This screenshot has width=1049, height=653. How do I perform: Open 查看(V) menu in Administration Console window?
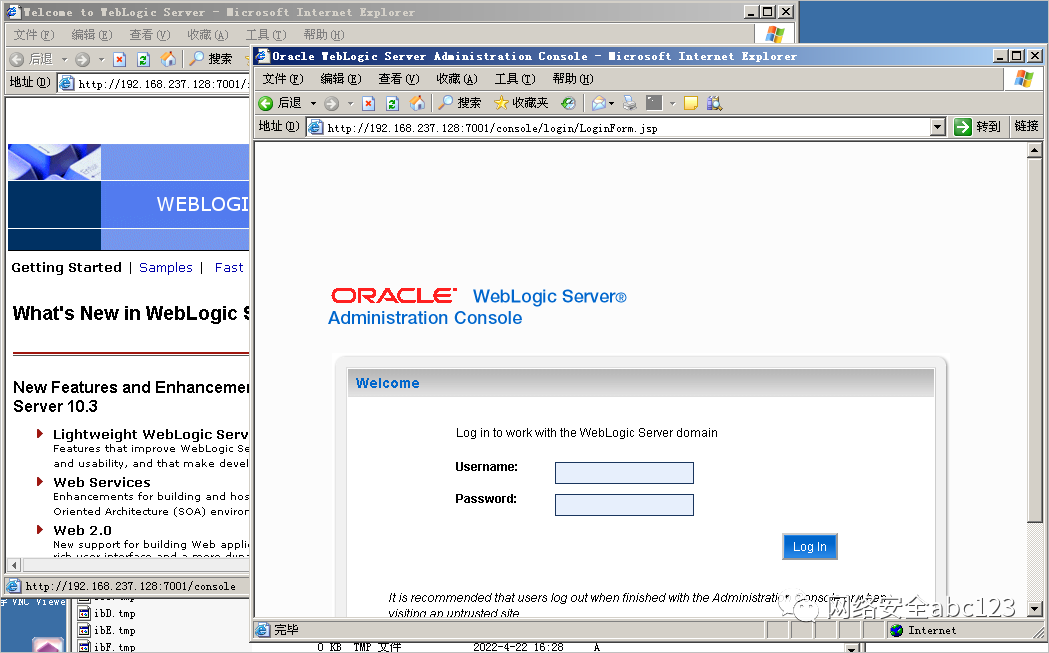click(x=399, y=79)
